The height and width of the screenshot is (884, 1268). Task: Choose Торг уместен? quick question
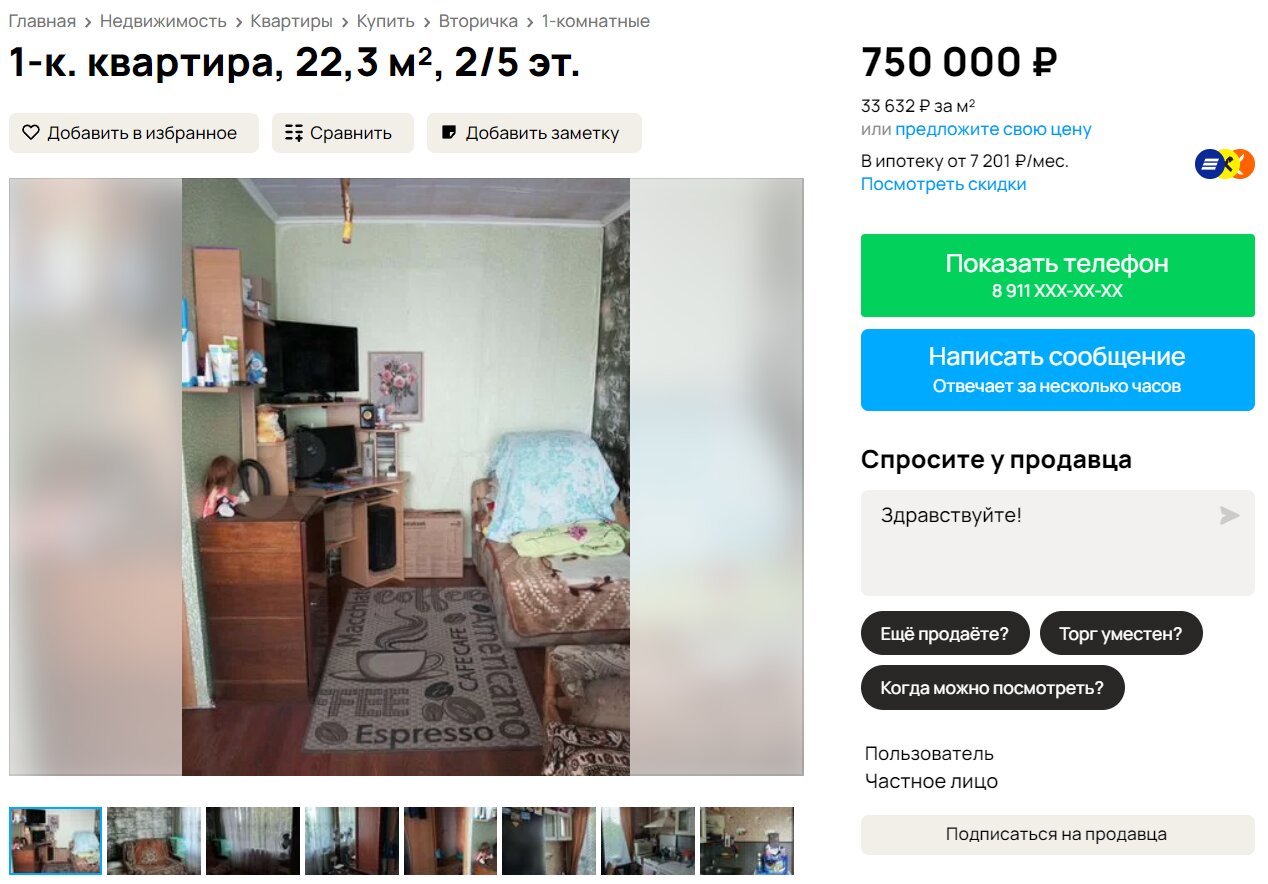click(1121, 633)
